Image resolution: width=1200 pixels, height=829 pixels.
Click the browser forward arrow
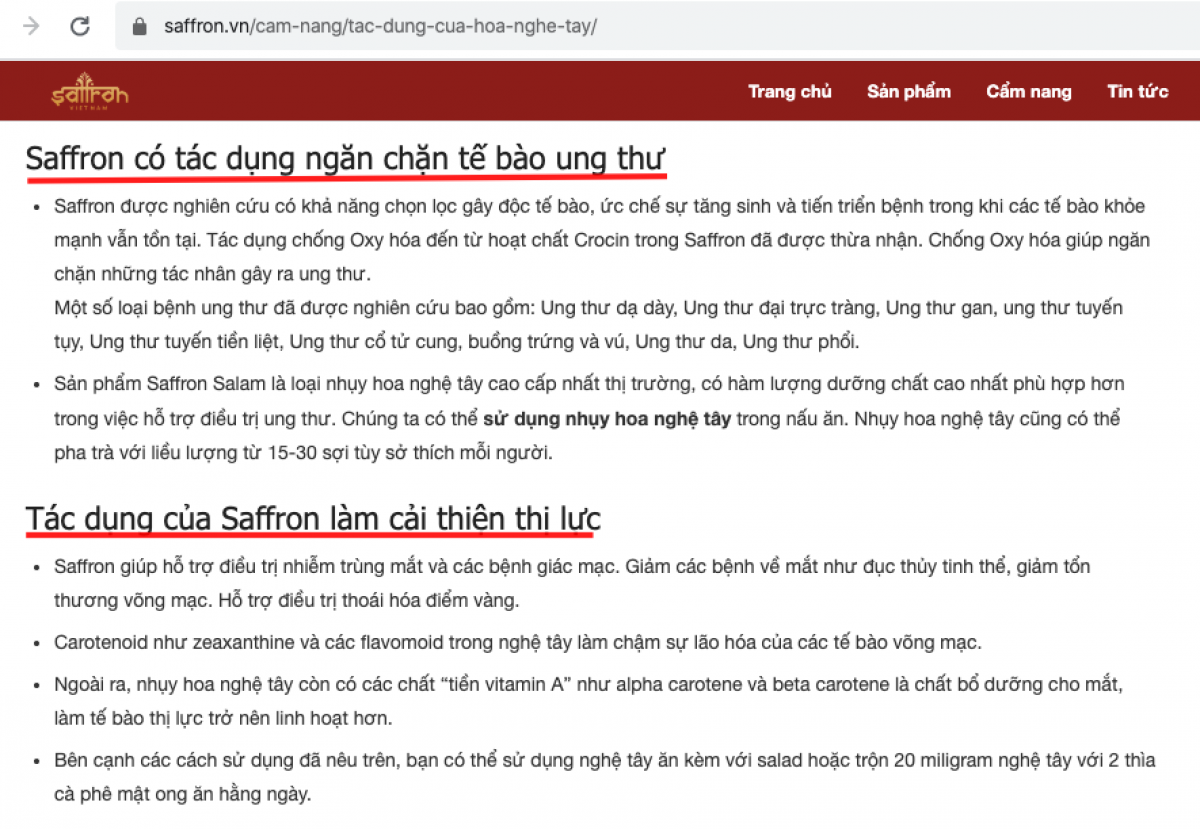[x=31, y=26]
